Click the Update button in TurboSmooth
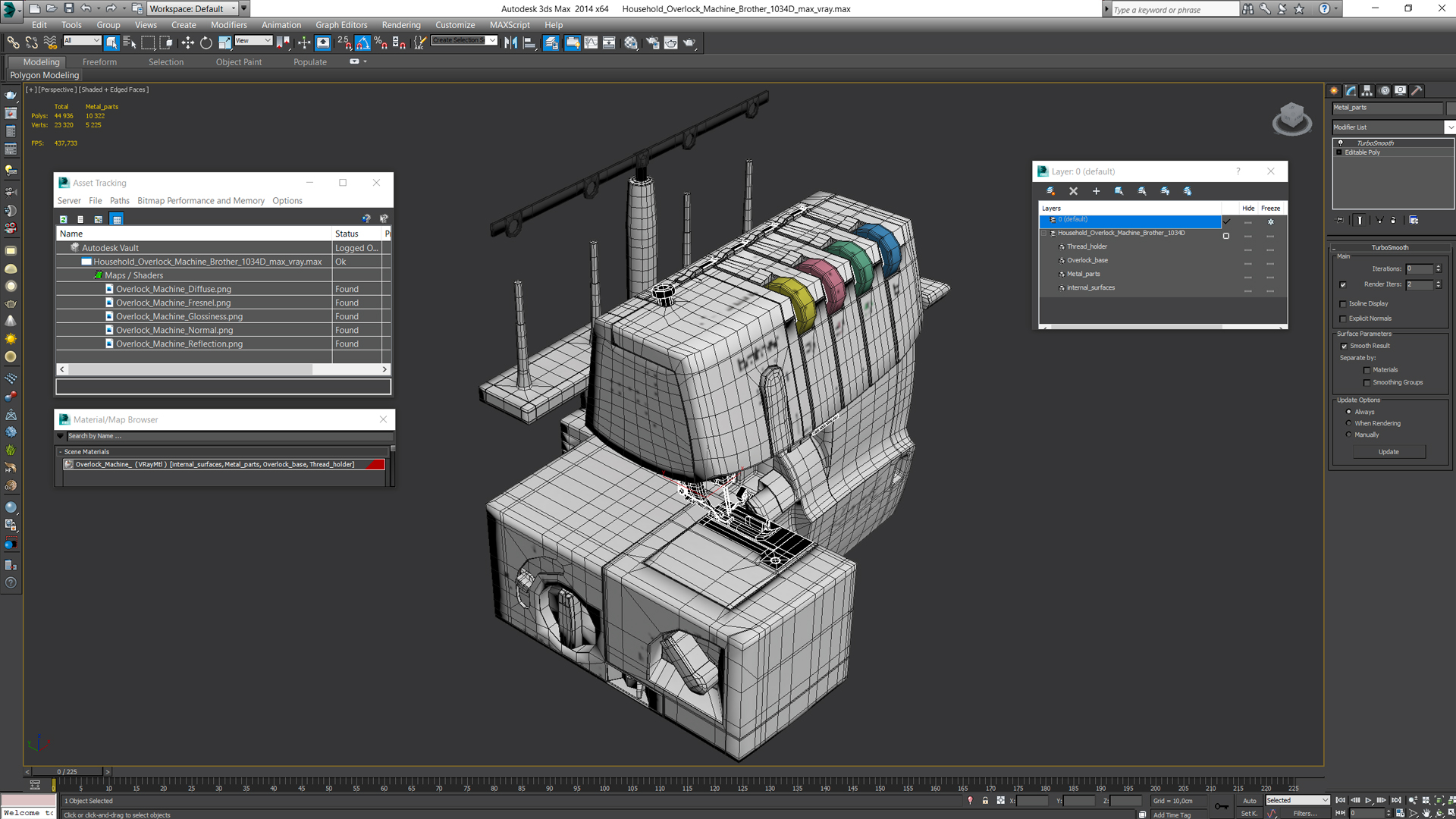 (1389, 451)
